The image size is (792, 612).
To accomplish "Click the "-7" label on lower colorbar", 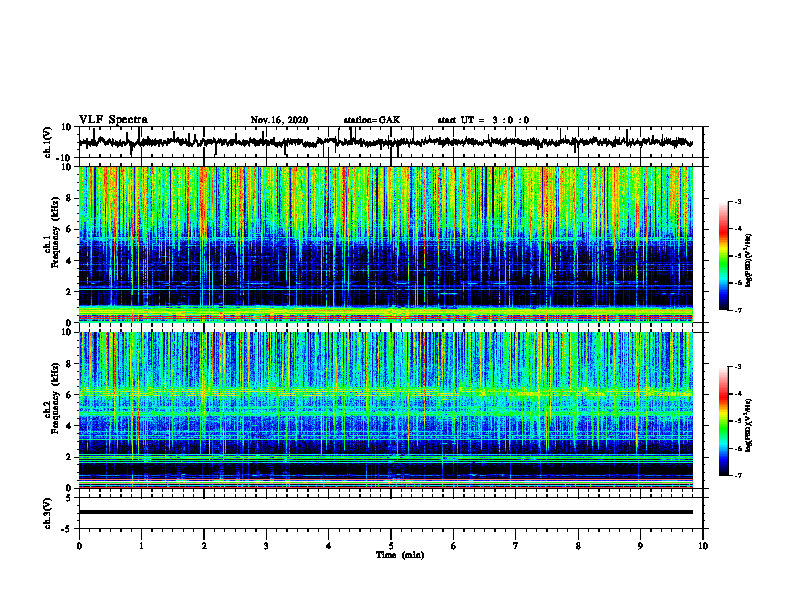I will [738, 475].
